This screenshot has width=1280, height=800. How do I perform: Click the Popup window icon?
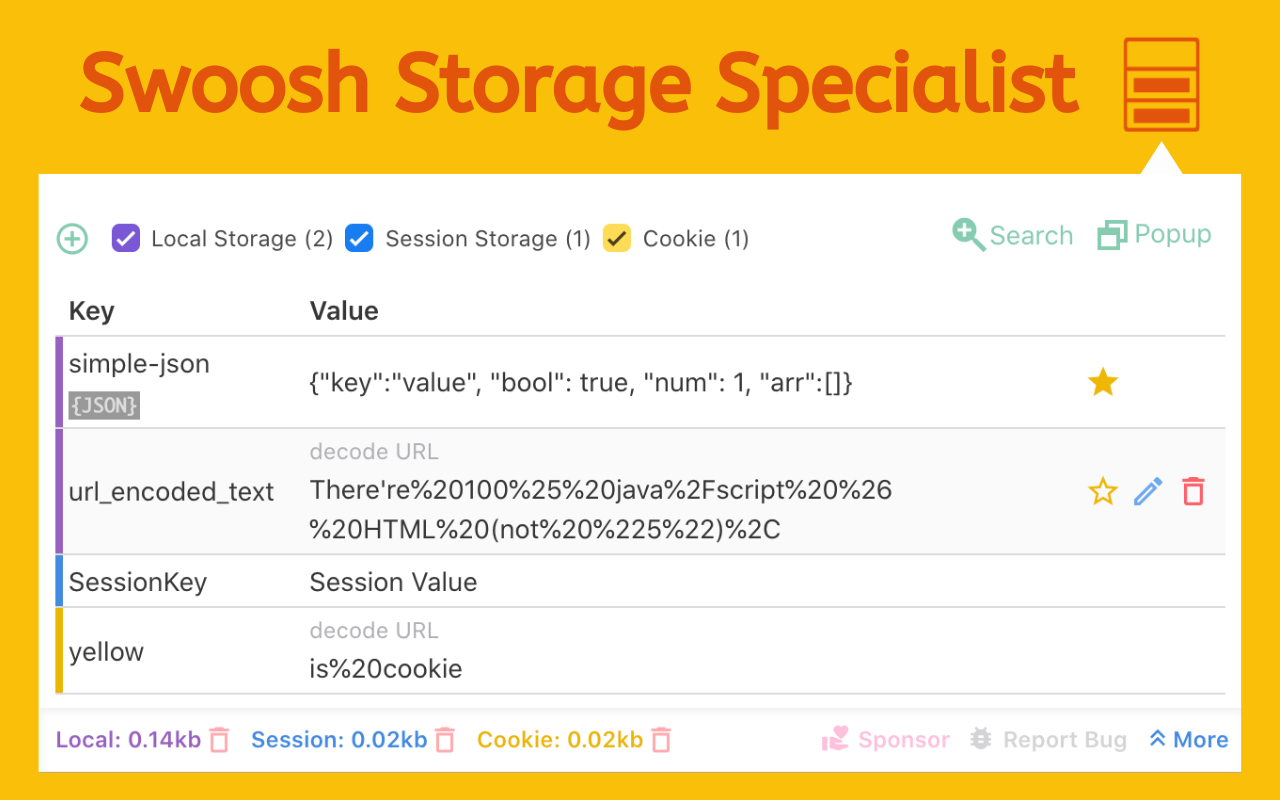[1112, 233]
